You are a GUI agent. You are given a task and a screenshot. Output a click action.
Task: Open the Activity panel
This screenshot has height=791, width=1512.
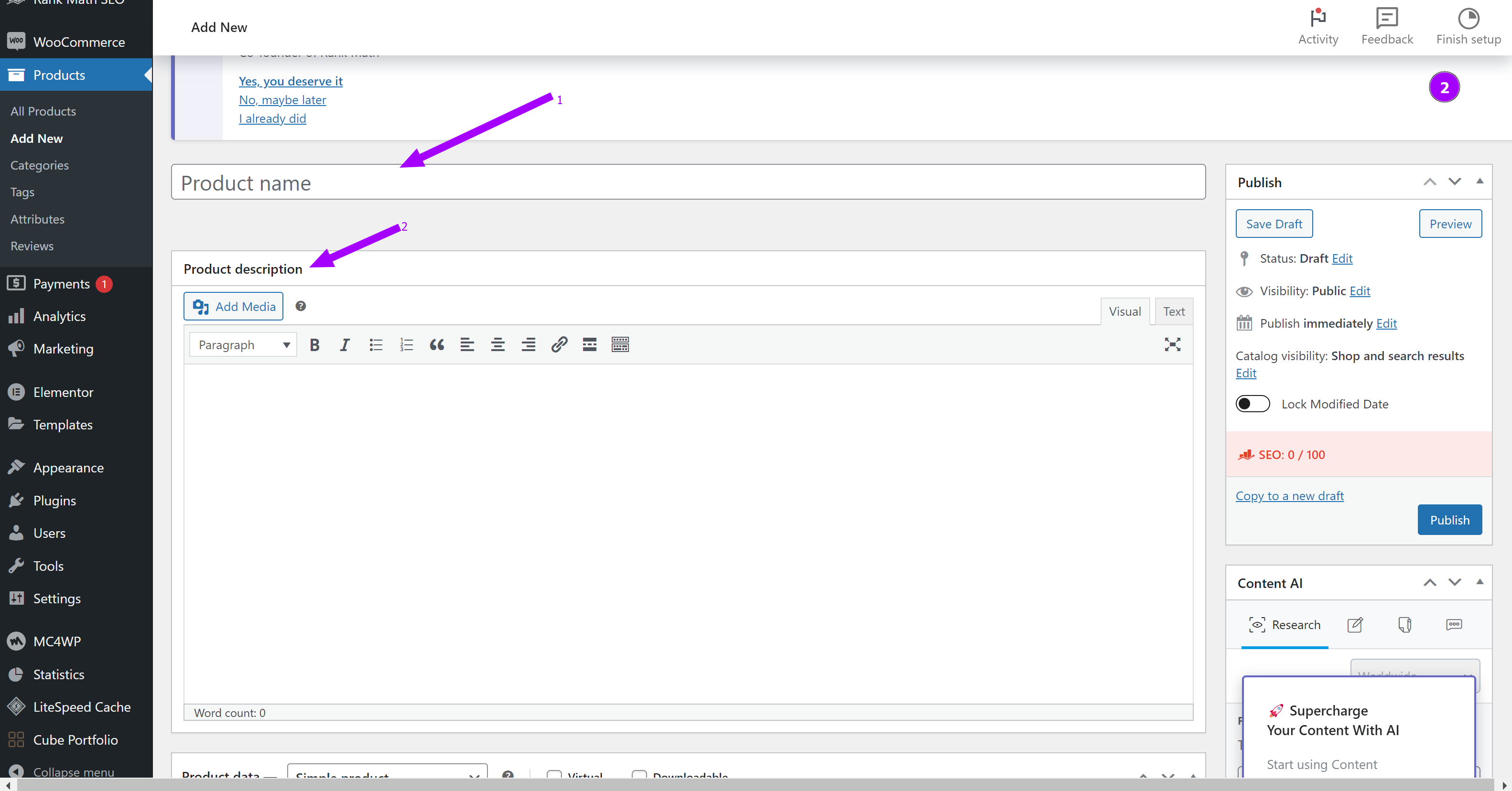(1318, 27)
